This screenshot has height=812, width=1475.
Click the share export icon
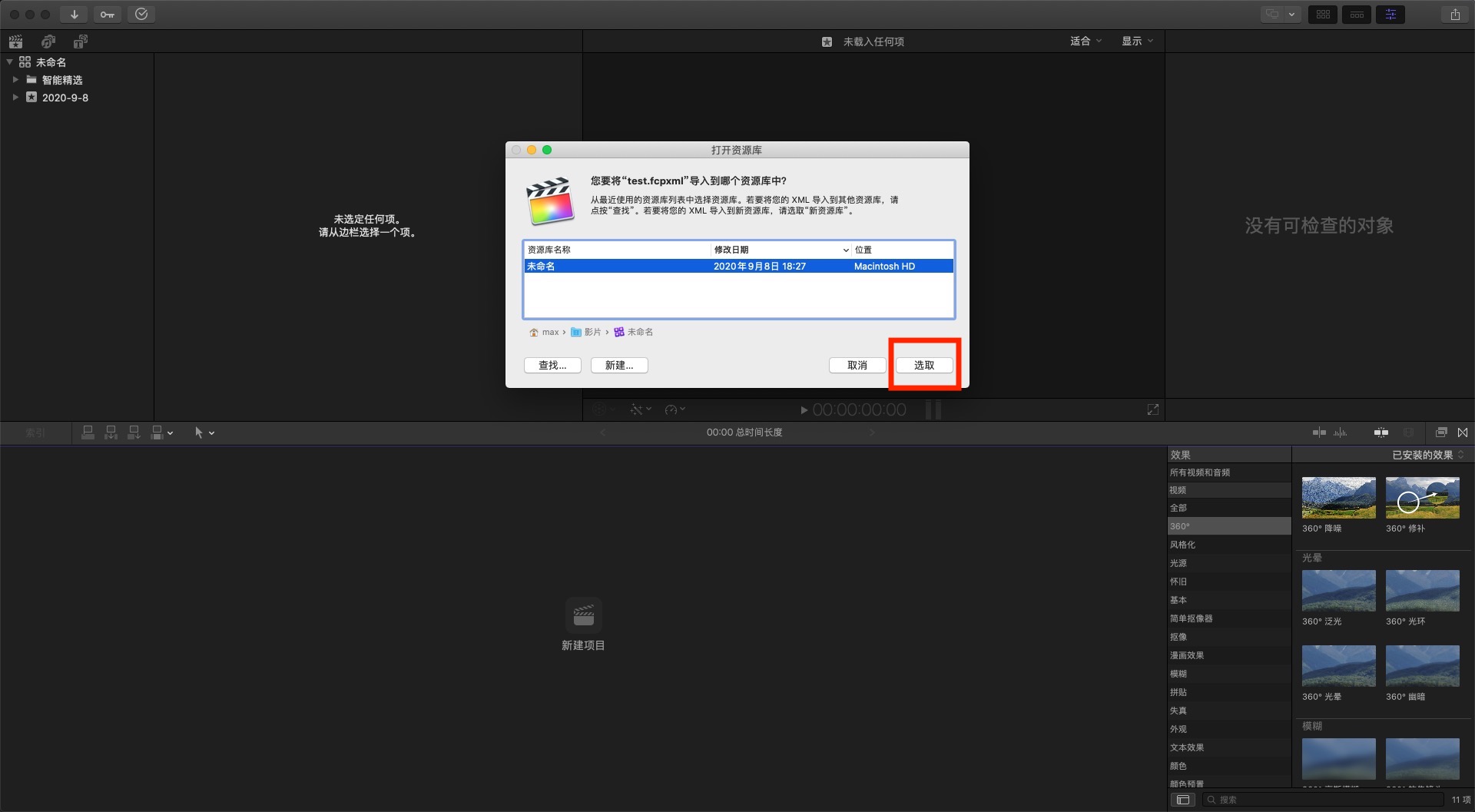[1455, 14]
